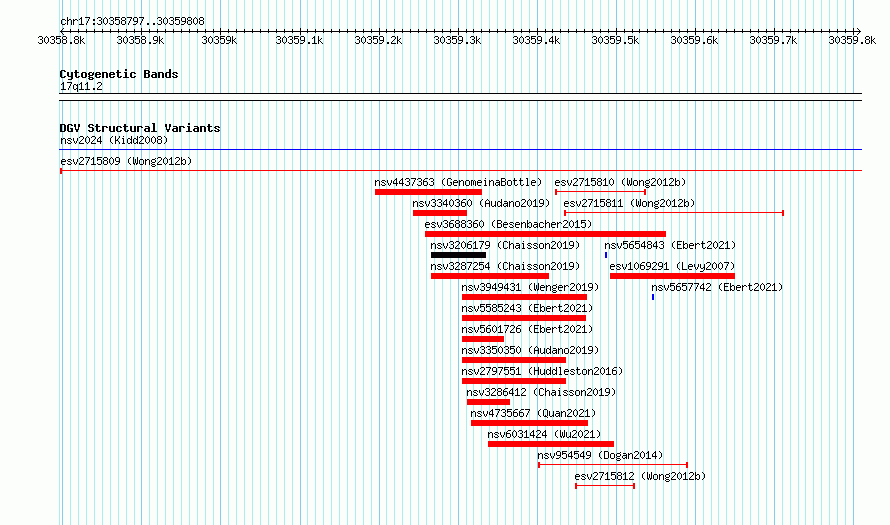The image size is (890, 525).
Task: Select the red bar under nsv3340360
Action: point(440,213)
